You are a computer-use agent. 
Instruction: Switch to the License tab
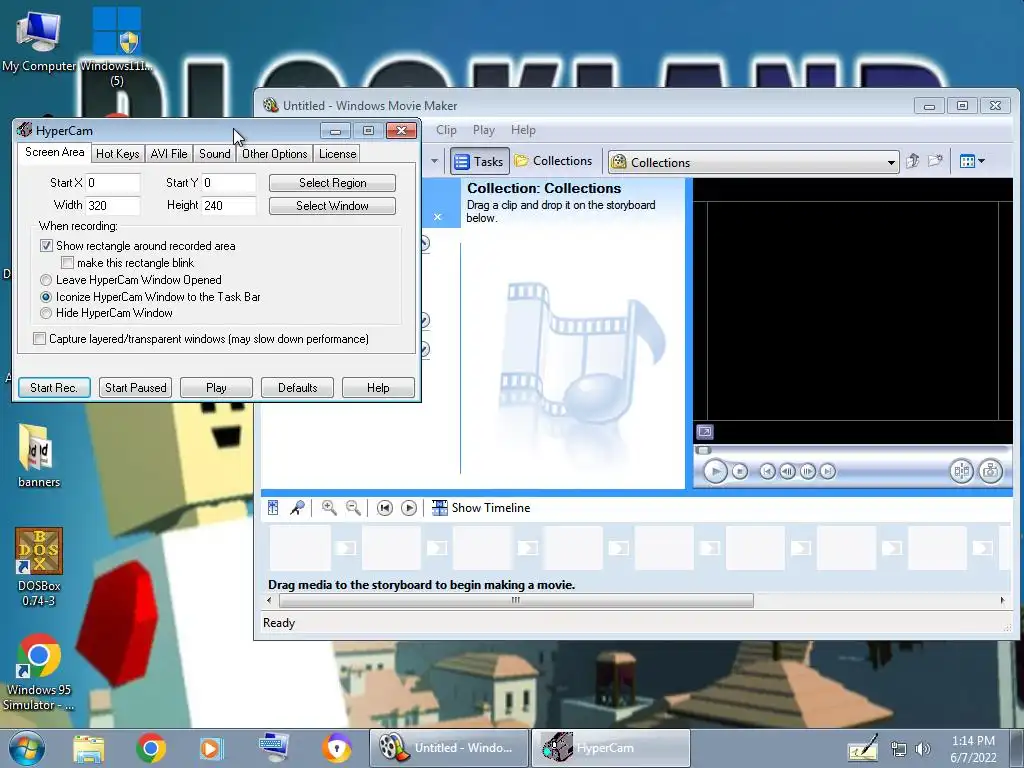pos(337,153)
